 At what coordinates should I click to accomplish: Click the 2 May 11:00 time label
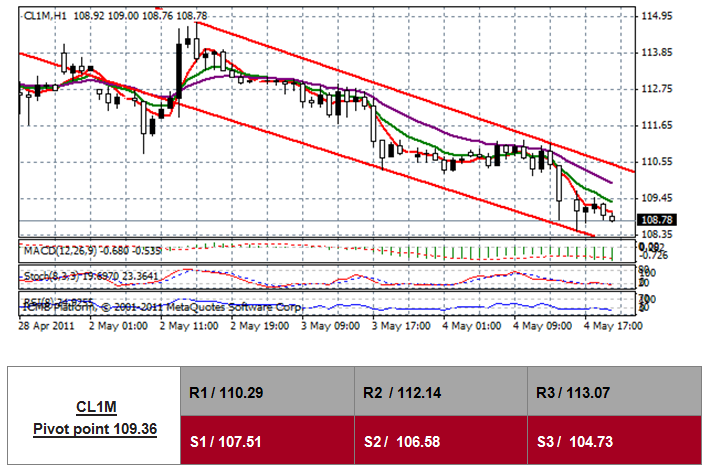click(x=189, y=326)
